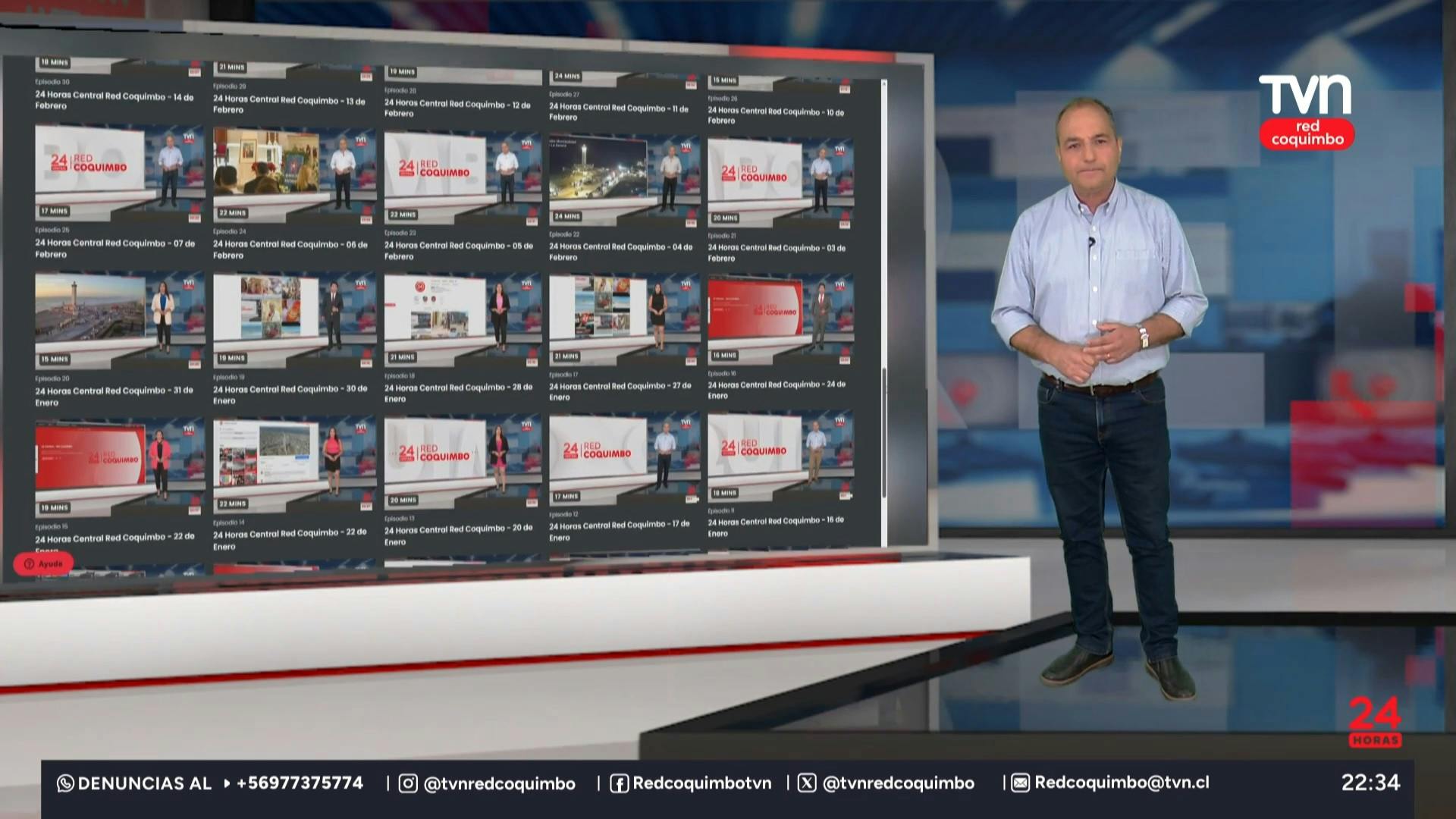This screenshot has height=819, width=1456.
Task: Open the 27 de Enero episode title
Action: (x=620, y=391)
